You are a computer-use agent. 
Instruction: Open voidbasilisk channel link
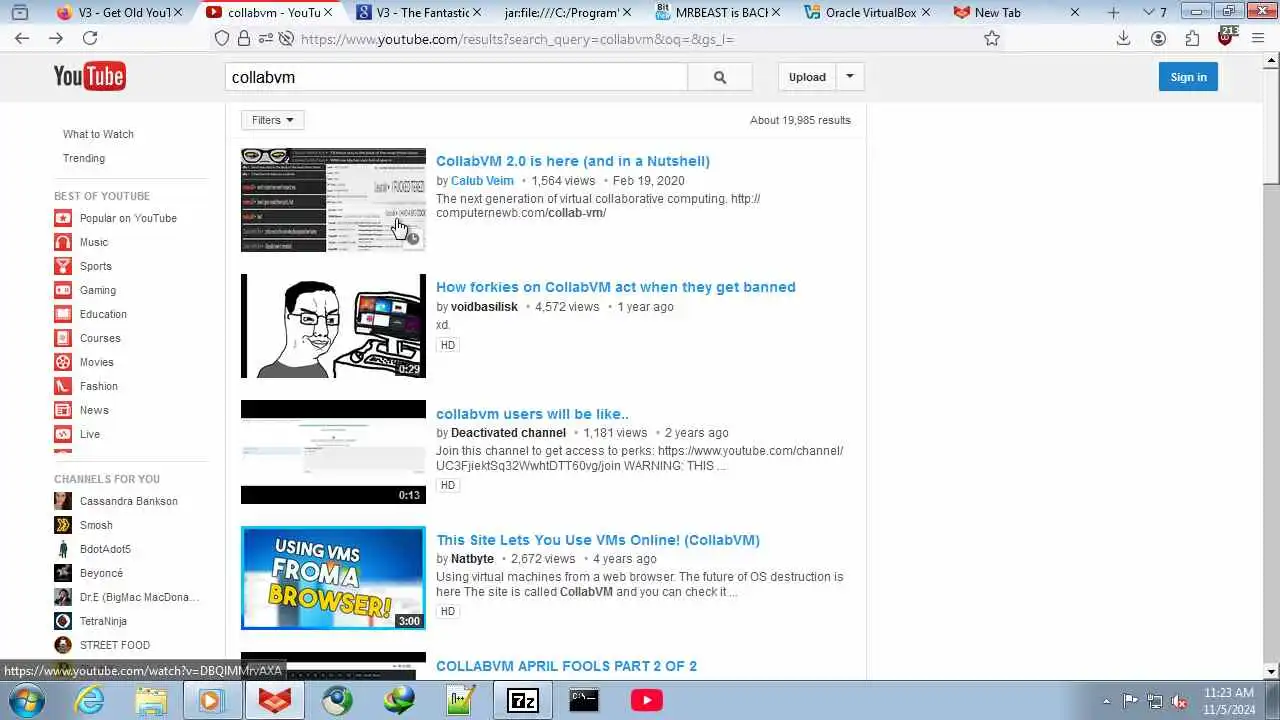tap(484, 307)
